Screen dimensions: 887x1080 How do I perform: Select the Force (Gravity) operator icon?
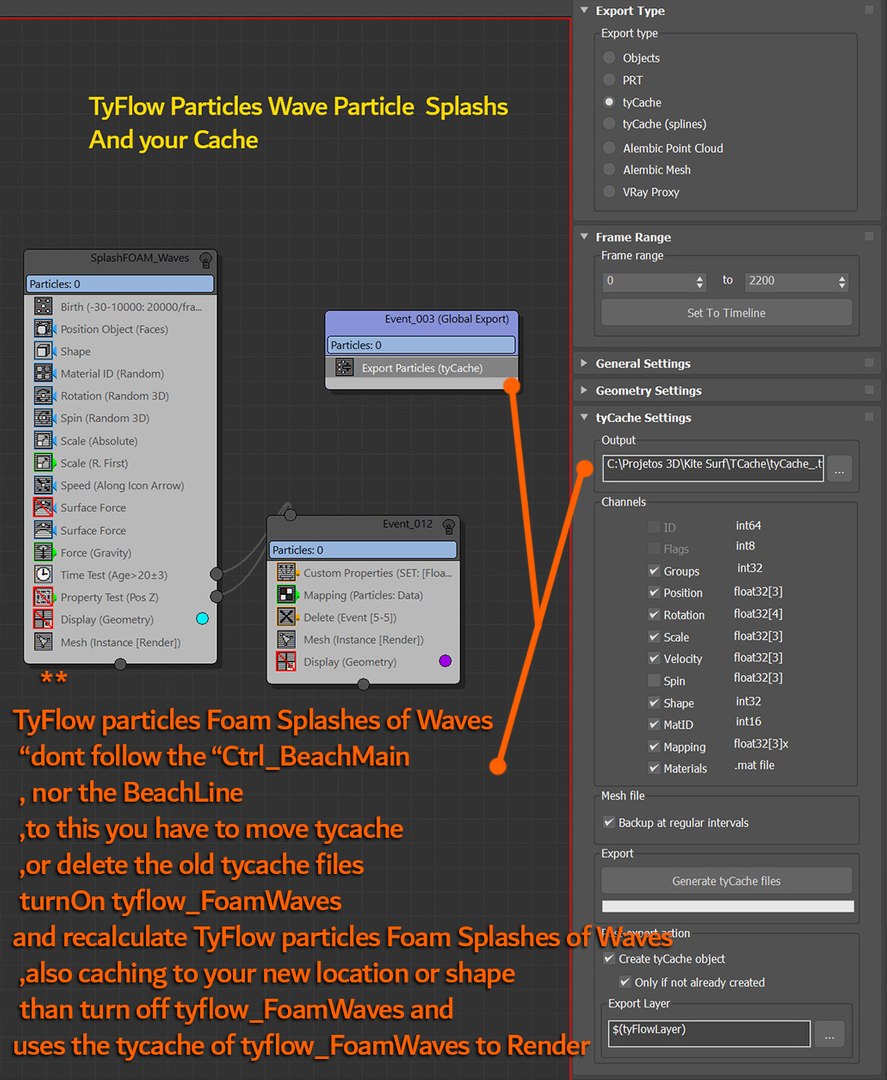point(43,552)
